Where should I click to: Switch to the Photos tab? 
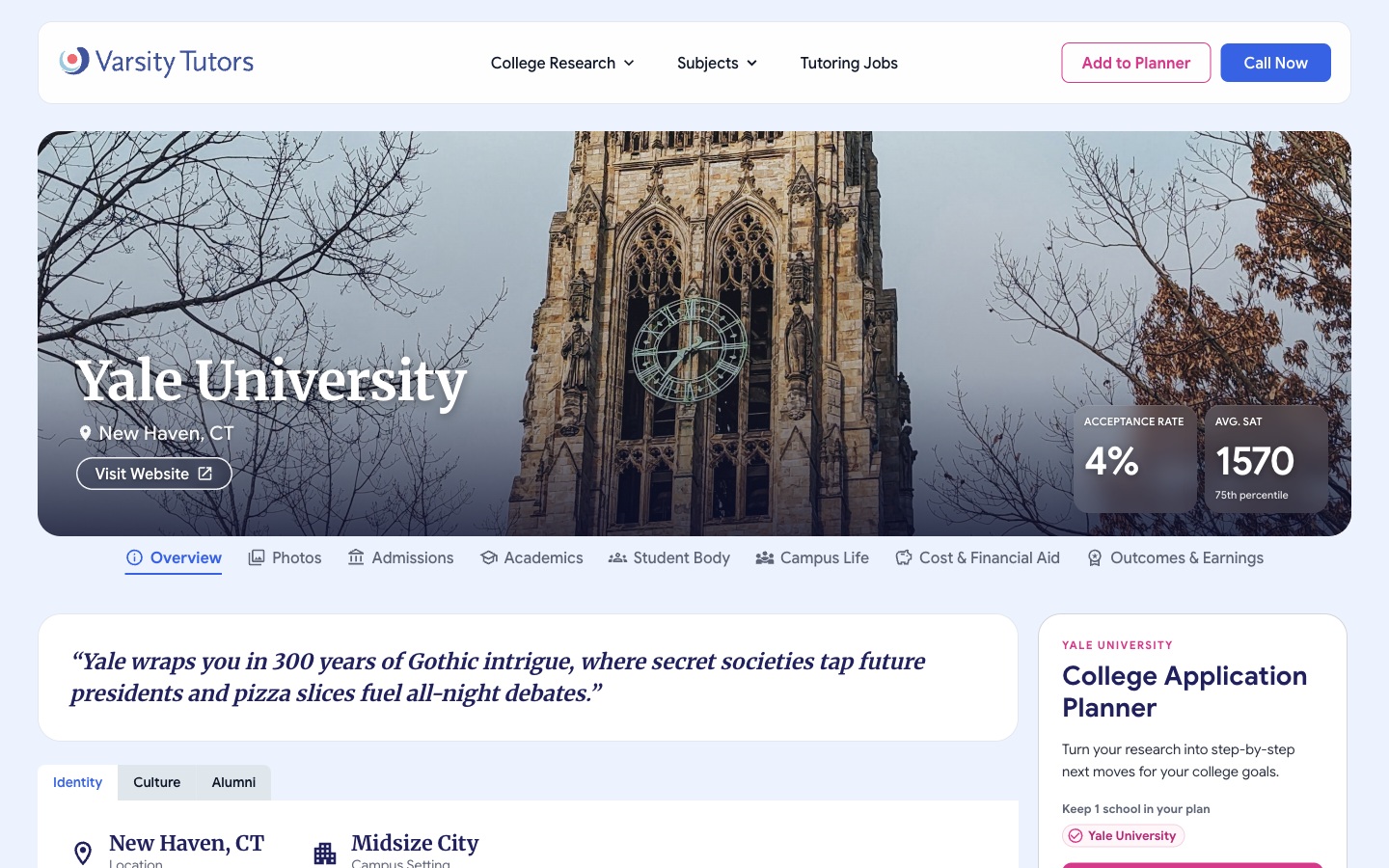tap(285, 557)
